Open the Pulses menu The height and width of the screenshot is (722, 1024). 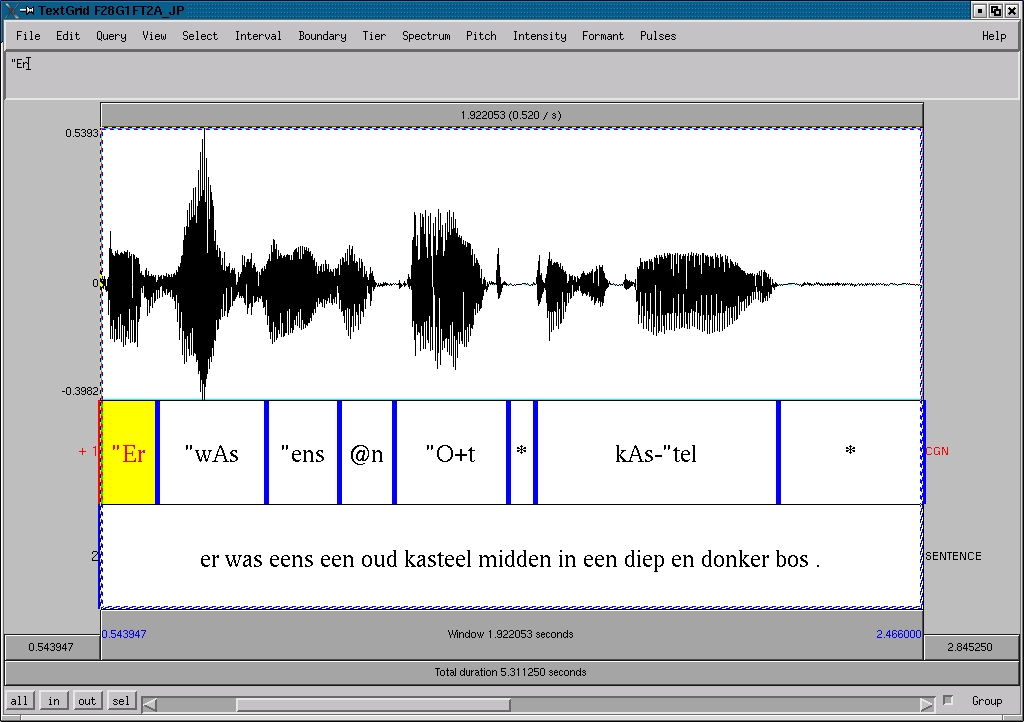tap(658, 36)
